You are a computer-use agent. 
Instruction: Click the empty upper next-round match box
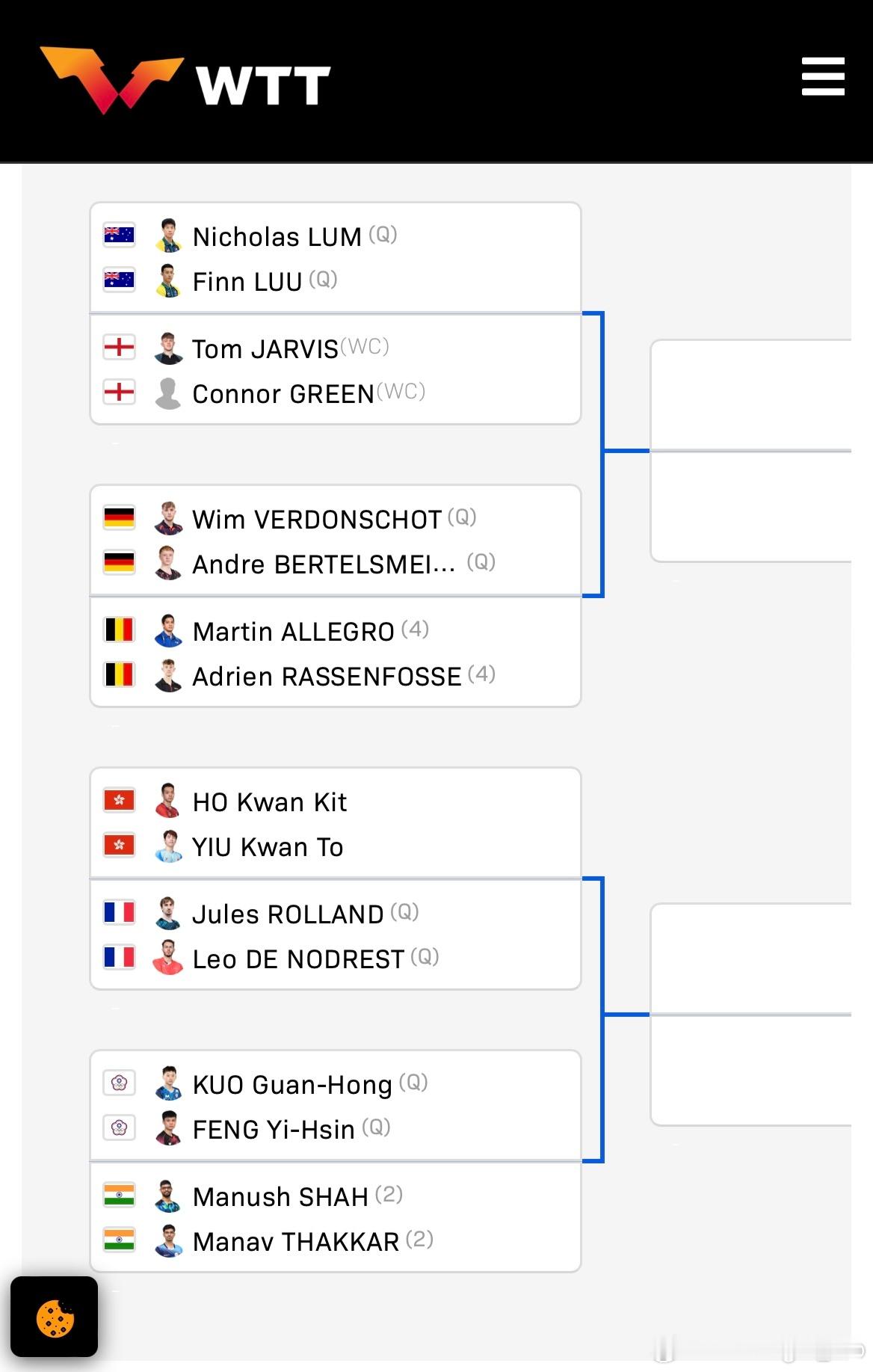click(x=750, y=395)
